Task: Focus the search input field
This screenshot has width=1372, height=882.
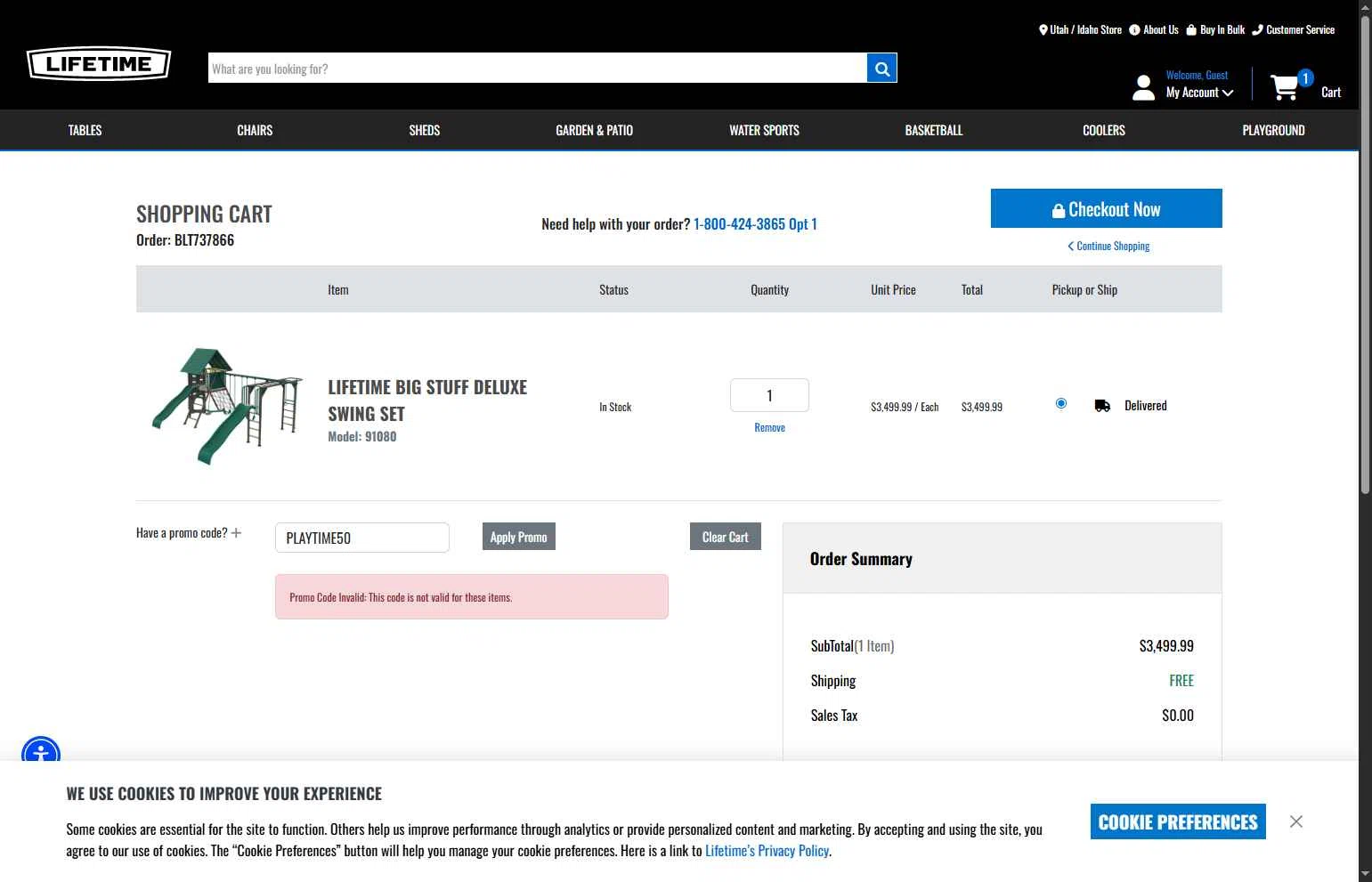Action: point(538,69)
